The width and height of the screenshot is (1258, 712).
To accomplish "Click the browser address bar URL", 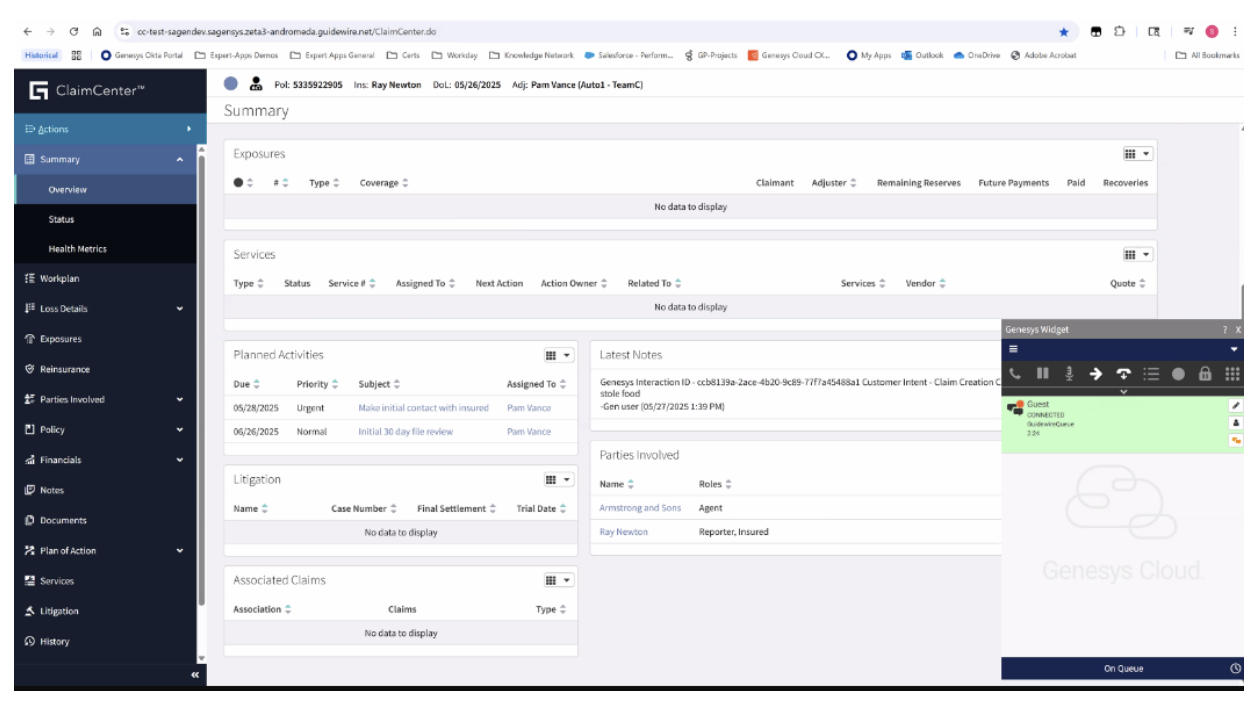I will [x=290, y=32].
